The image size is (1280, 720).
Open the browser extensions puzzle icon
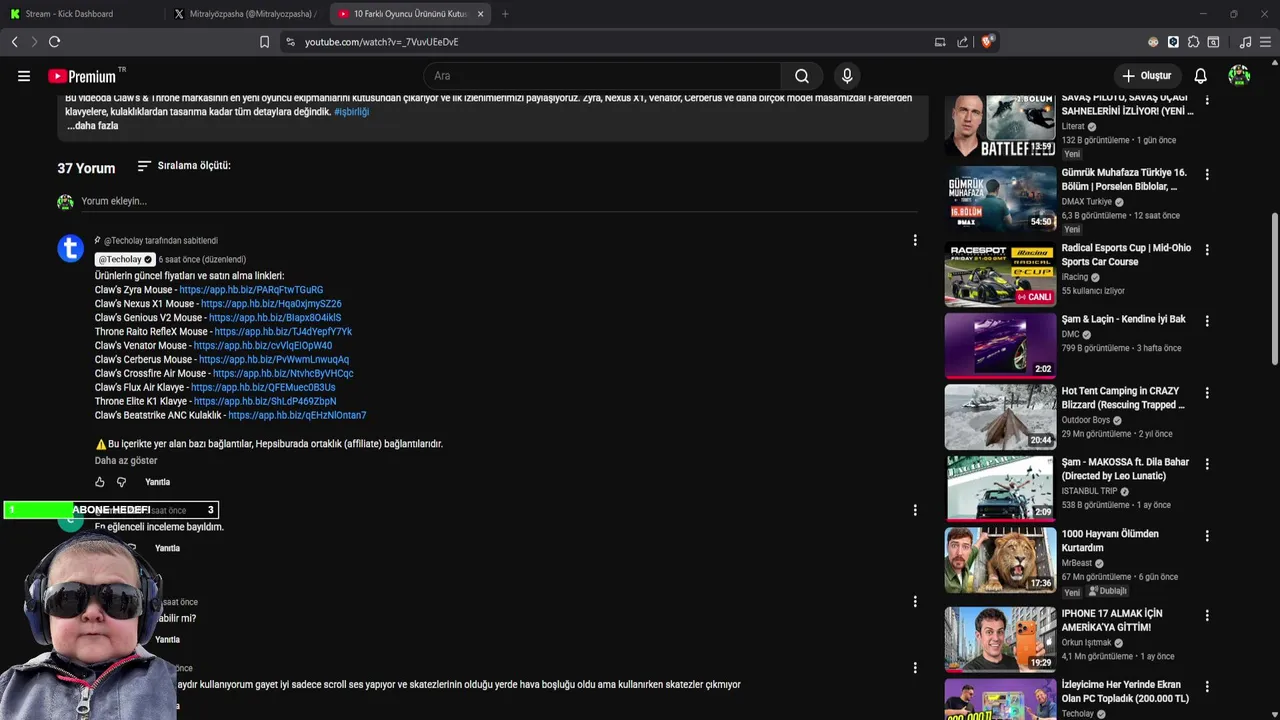1193,42
